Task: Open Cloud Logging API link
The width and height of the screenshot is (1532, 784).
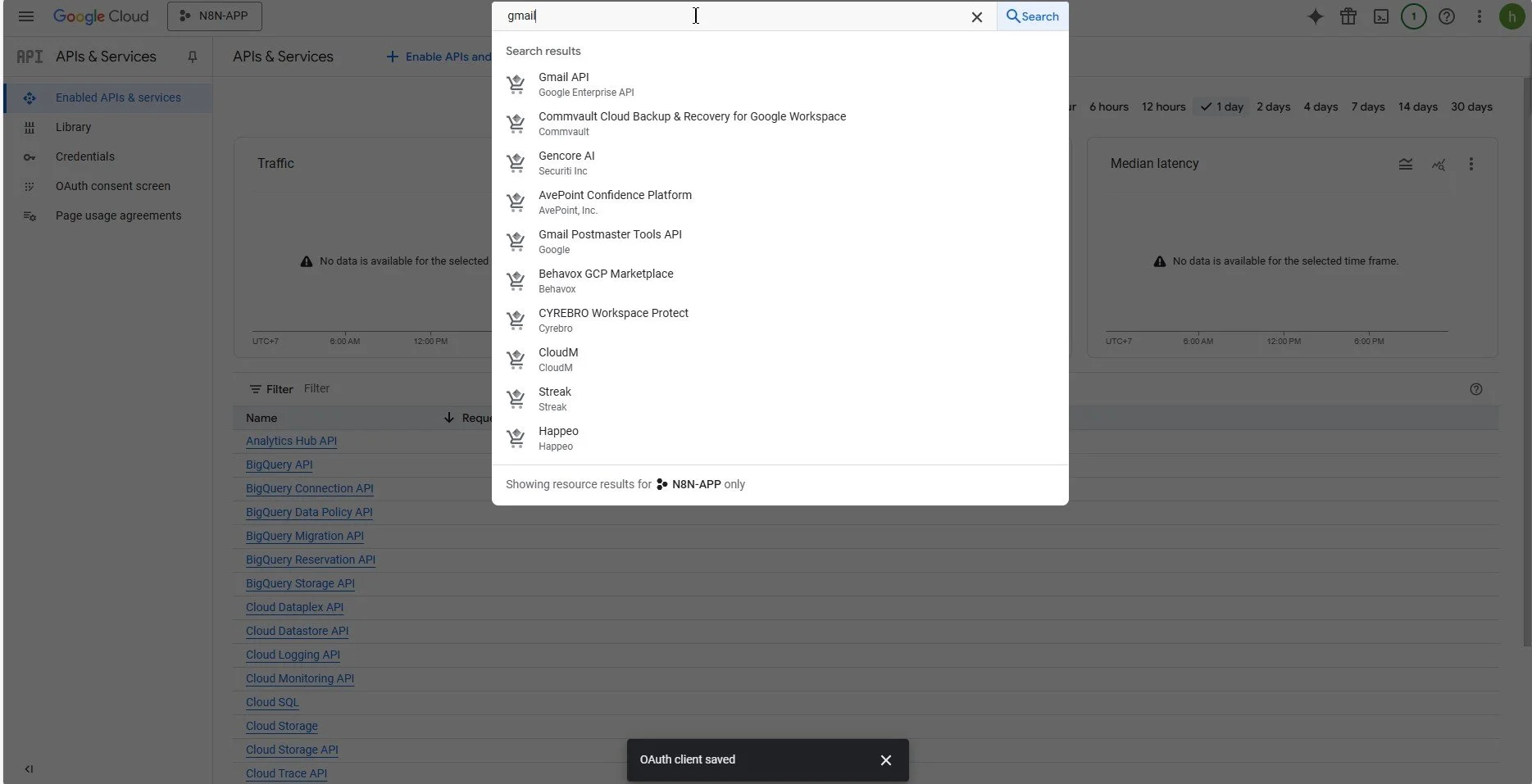Action: pyautogui.click(x=293, y=655)
